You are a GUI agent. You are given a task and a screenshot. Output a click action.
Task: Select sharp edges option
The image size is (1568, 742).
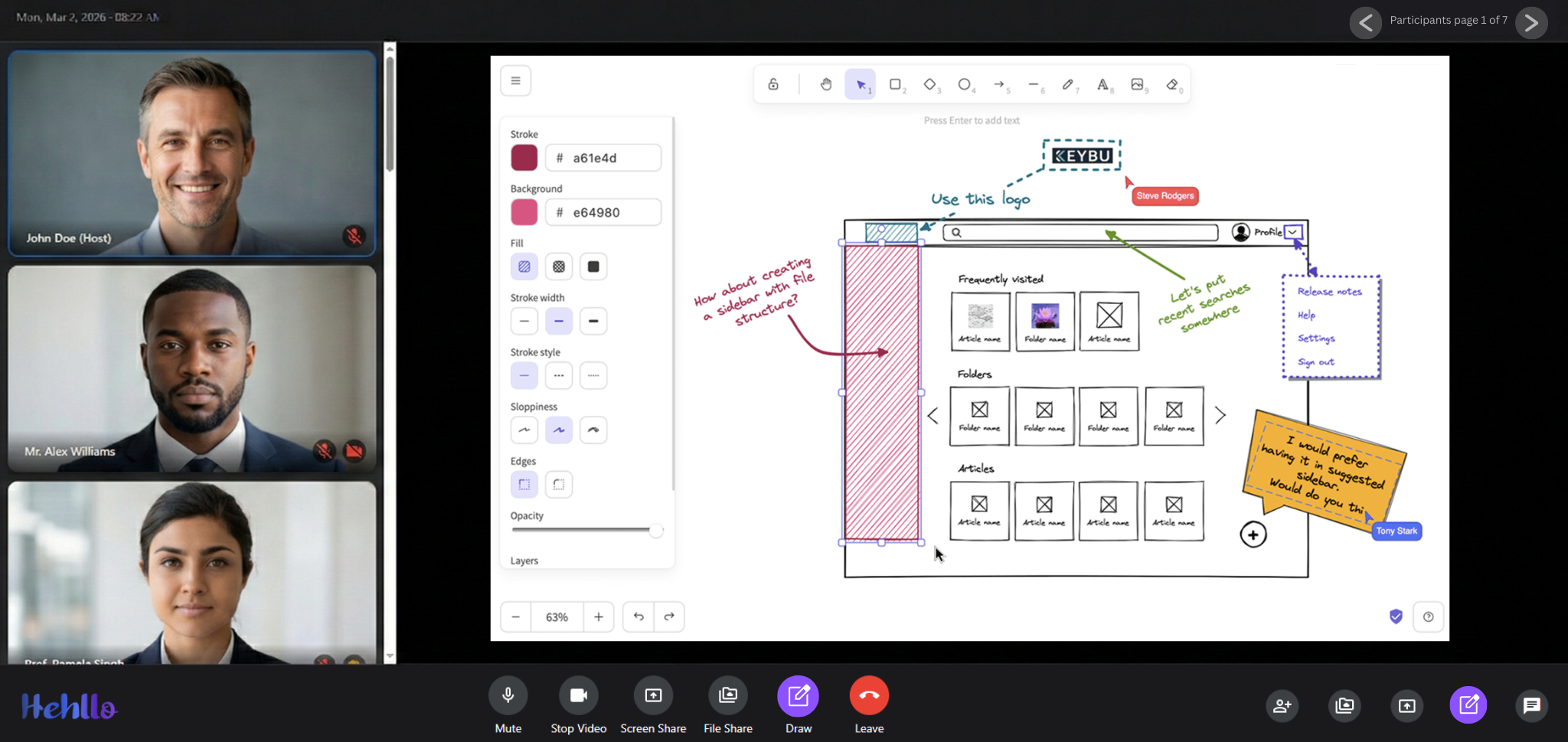pos(524,484)
